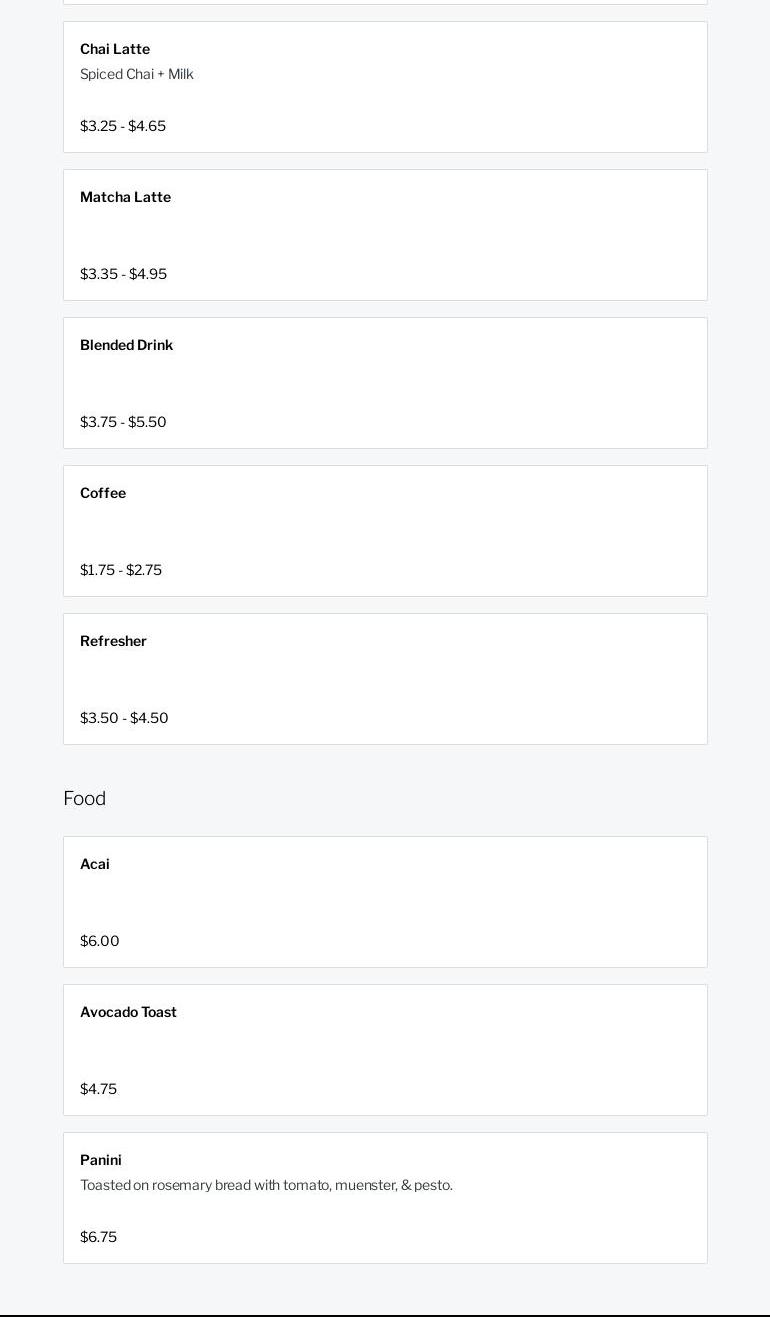This screenshot has width=770, height=1317.
Task: Select the $3.35 - $4.95 price range
Action: tap(123, 274)
